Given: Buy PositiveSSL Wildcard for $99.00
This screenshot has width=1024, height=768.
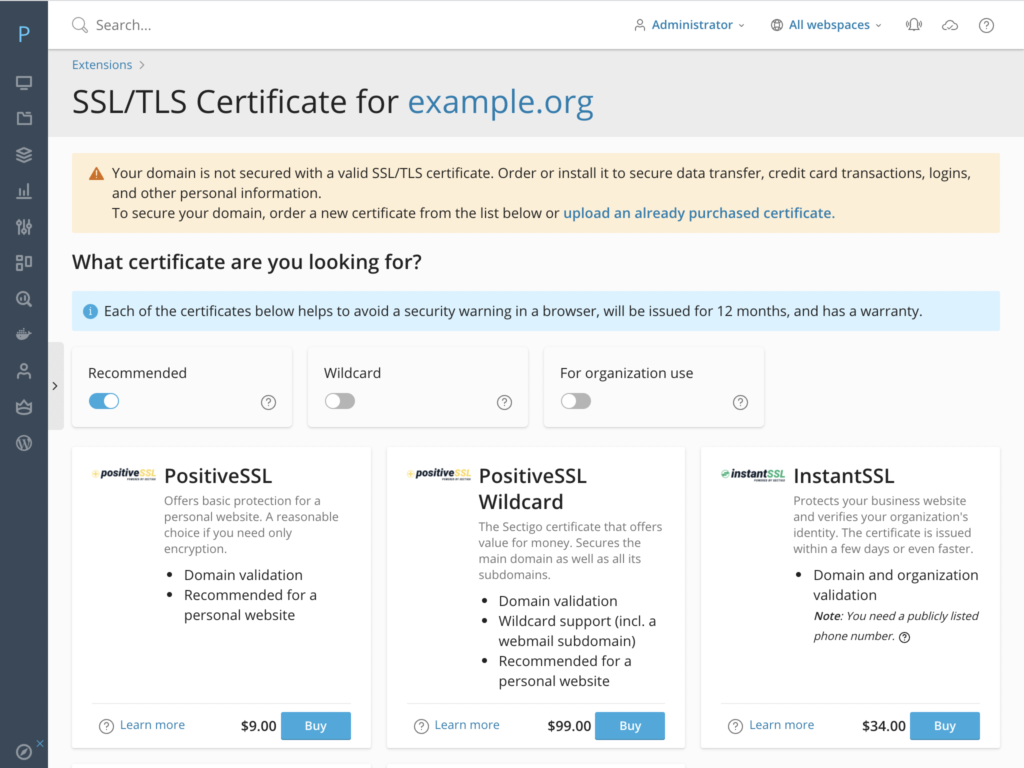Looking at the screenshot, I should (x=630, y=726).
